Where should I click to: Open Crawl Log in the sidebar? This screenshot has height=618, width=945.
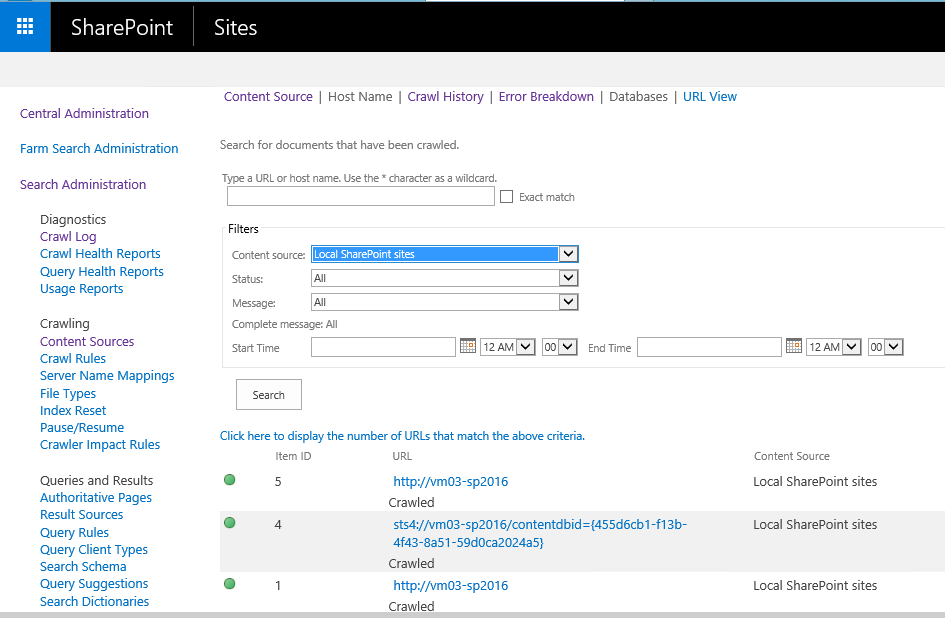tap(68, 237)
